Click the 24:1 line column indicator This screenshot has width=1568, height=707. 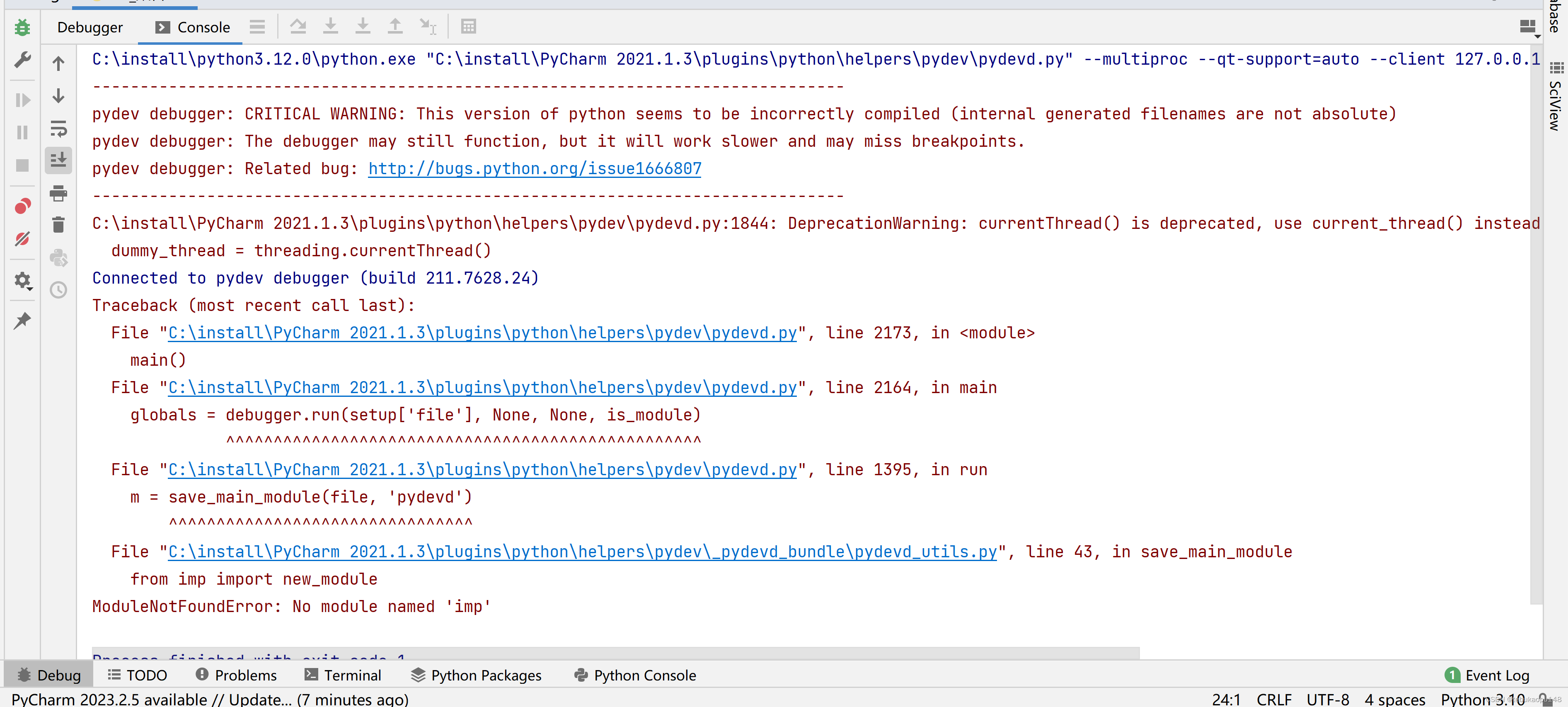1226,699
